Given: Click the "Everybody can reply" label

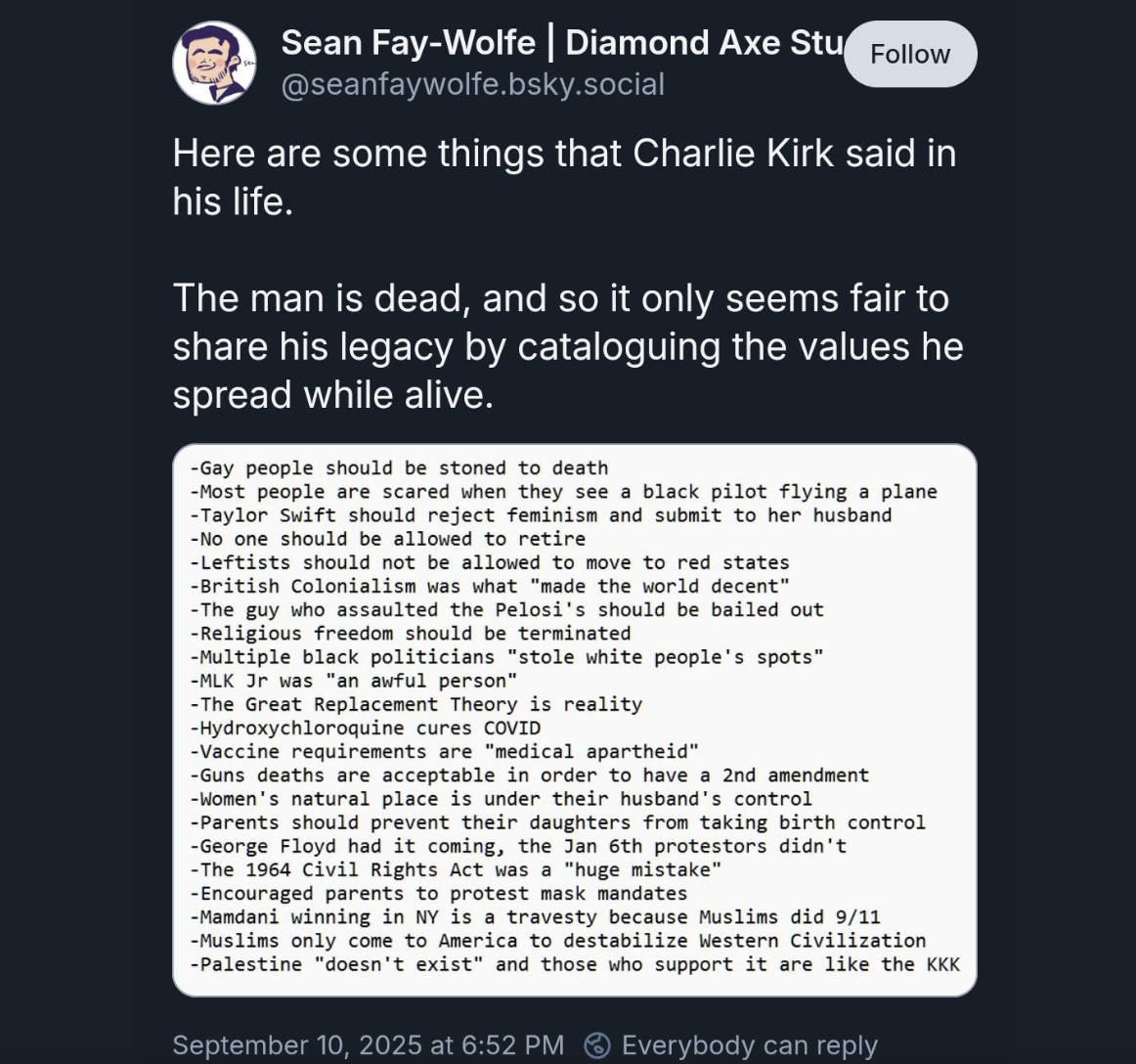Looking at the screenshot, I should (x=749, y=1045).
